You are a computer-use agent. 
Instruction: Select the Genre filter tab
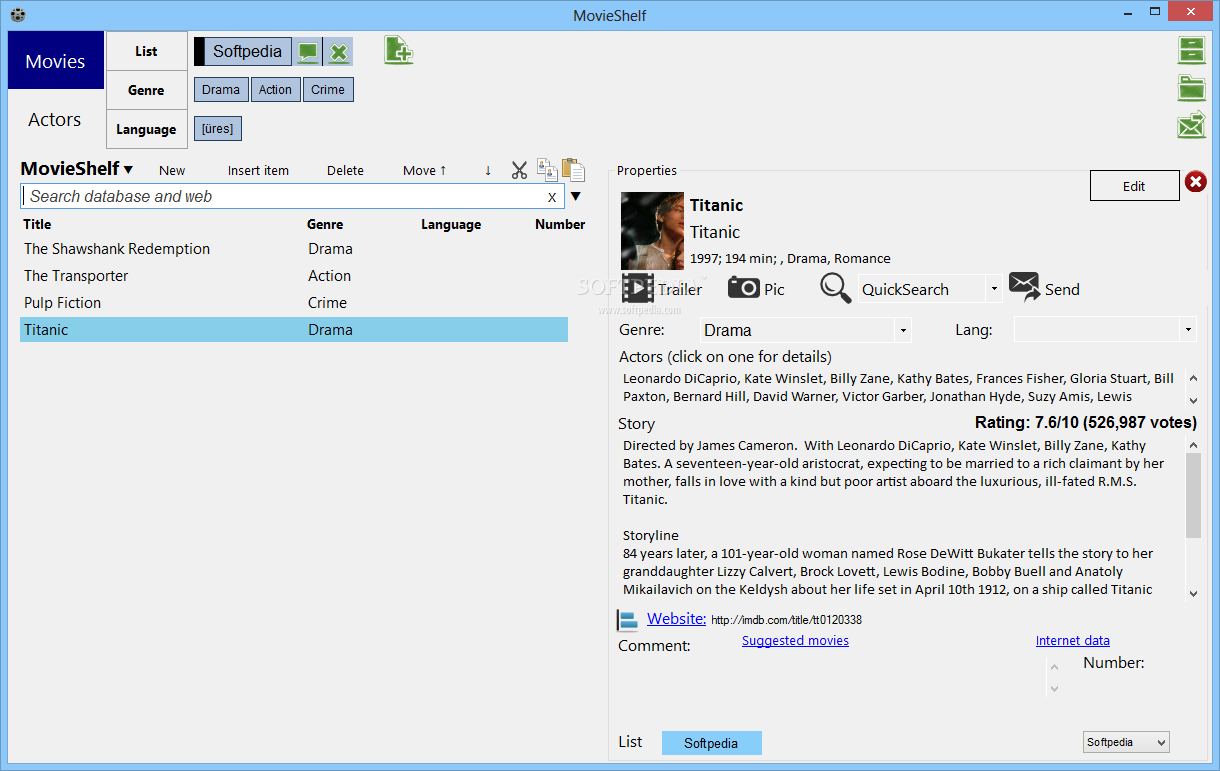pyautogui.click(x=146, y=90)
